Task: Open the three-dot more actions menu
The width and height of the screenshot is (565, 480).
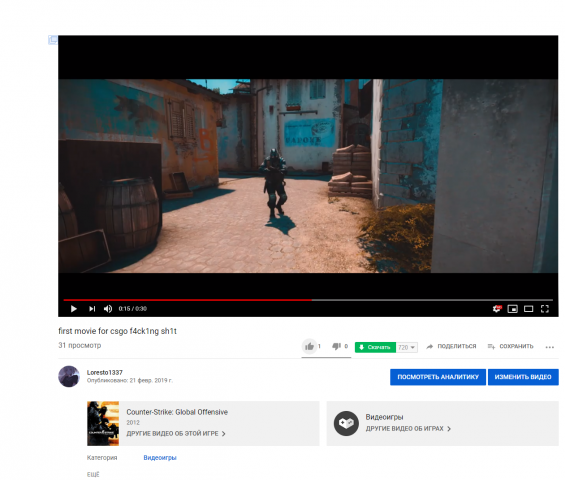Action: point(550,347)
